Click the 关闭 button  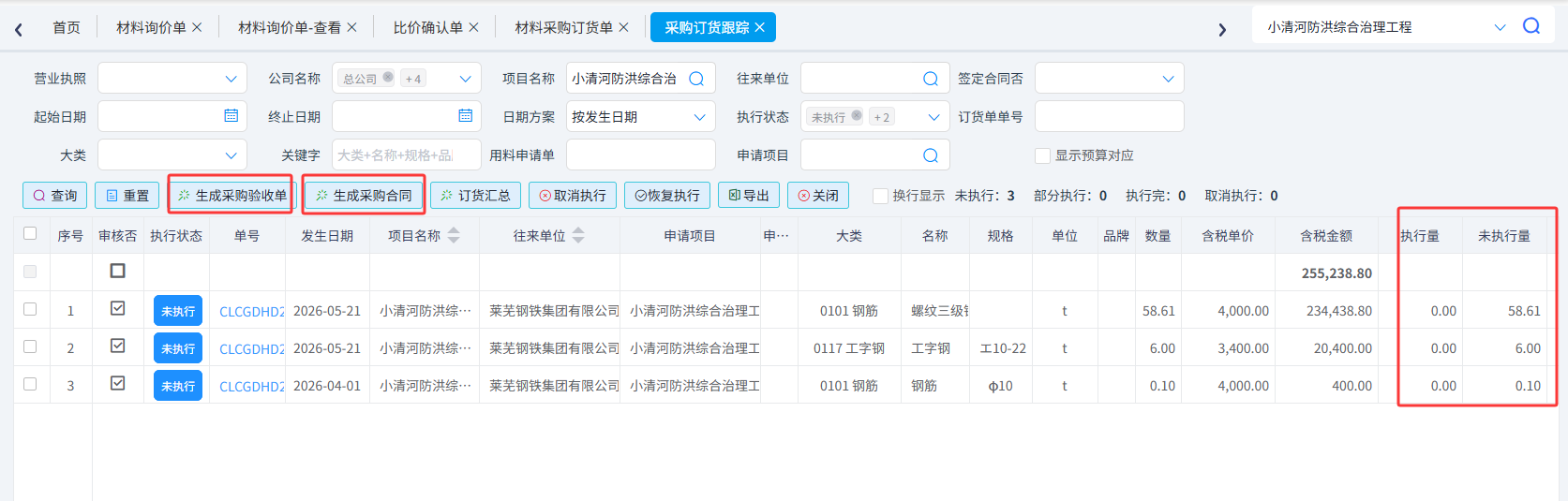[x=818, y=195]
